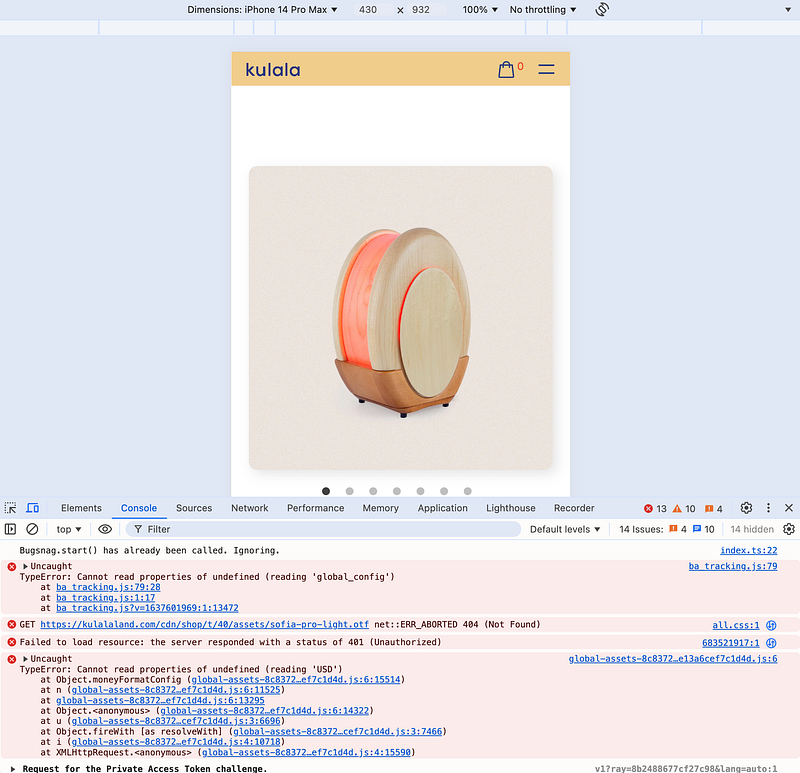The image size is (800, 773).
Task: Open the index.ts:22 link
Action: point(748,550)
